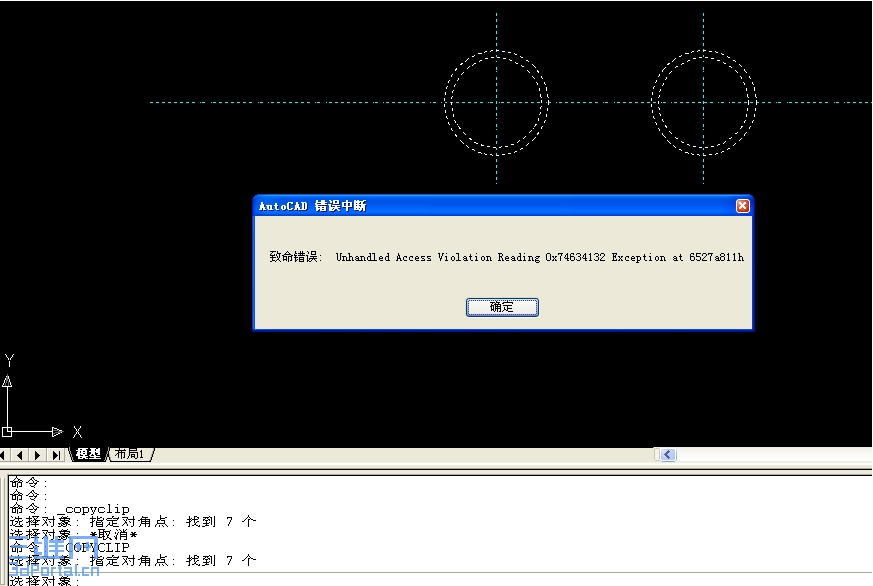The height and width of the screenshot is (586, 873).
Task: Click the last 选择对象 command prompt line
Action: coord(46,580)
